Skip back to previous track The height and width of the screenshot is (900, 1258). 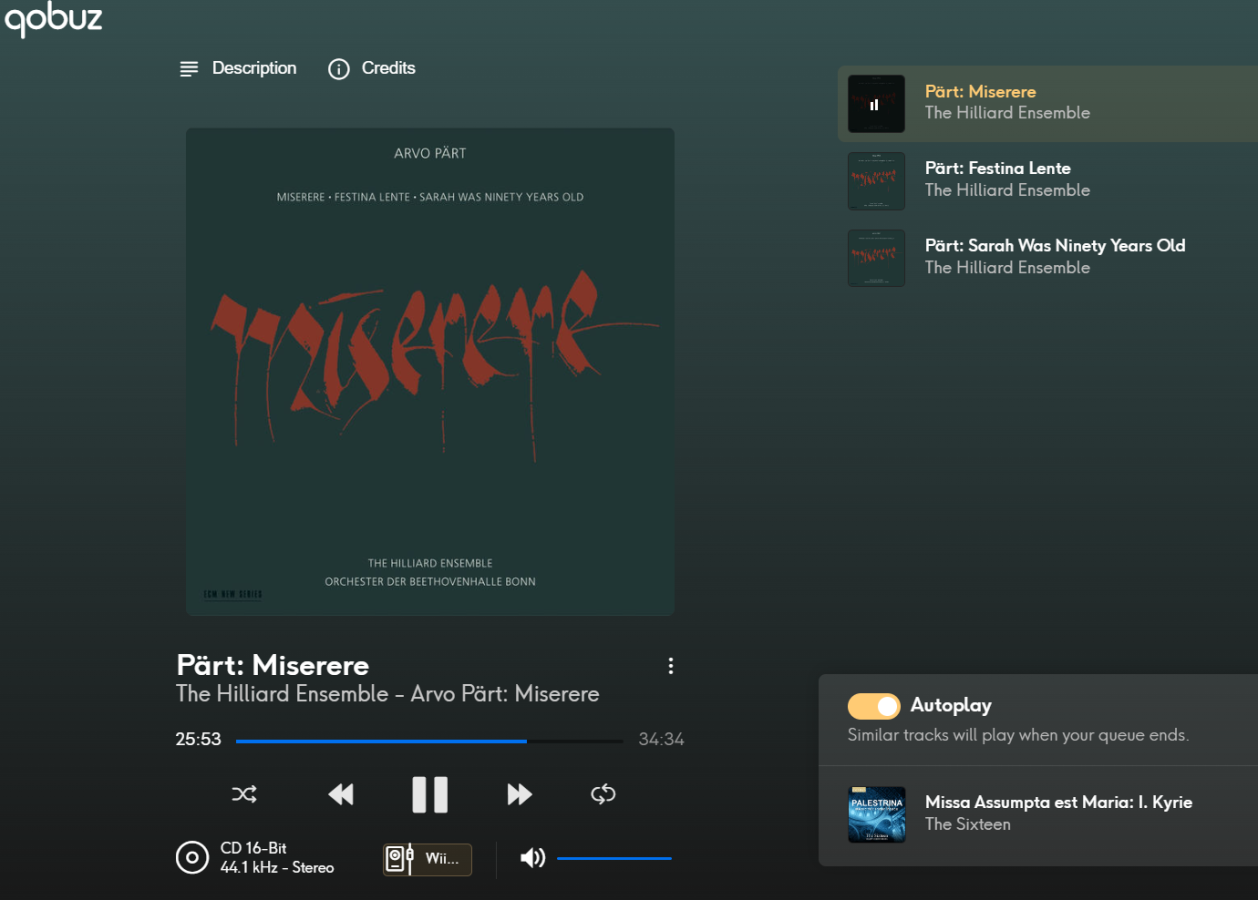tap(341, 794)
